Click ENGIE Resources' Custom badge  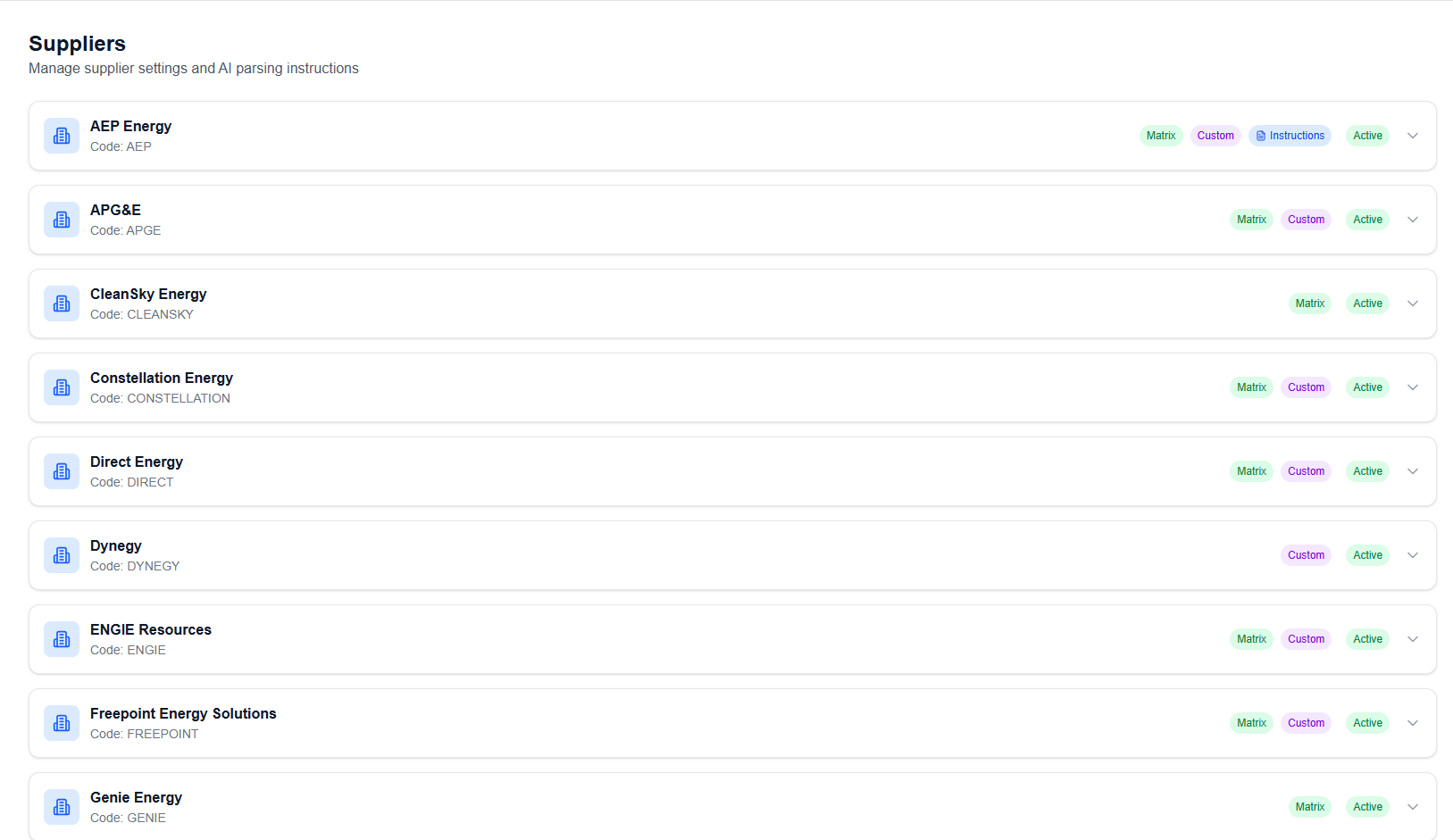pos(1306,639)
